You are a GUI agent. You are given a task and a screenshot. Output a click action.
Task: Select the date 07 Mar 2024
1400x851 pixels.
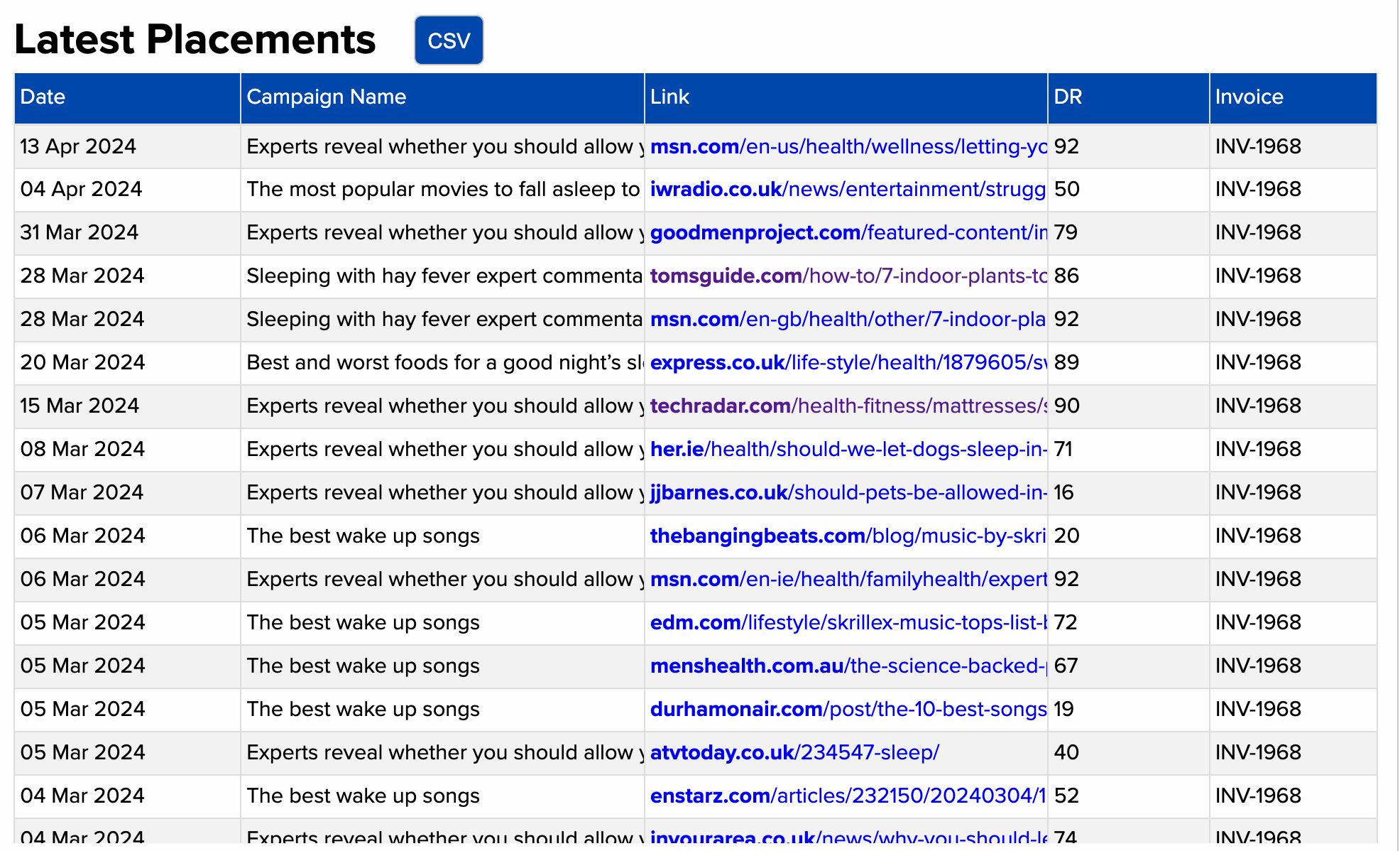click(82, 492)
